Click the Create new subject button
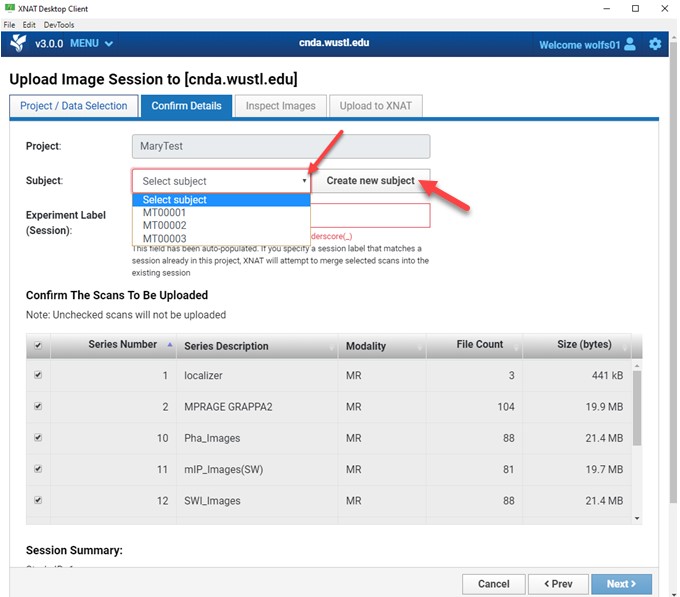The width and height of the screenshot is (680, 597). point(370,181)
